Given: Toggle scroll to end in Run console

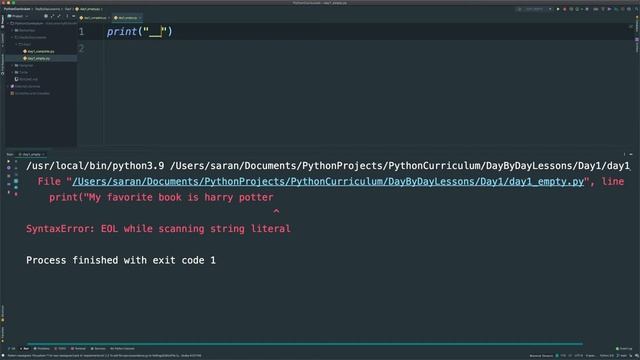Looking at the screenshot, I should (16, 181).
